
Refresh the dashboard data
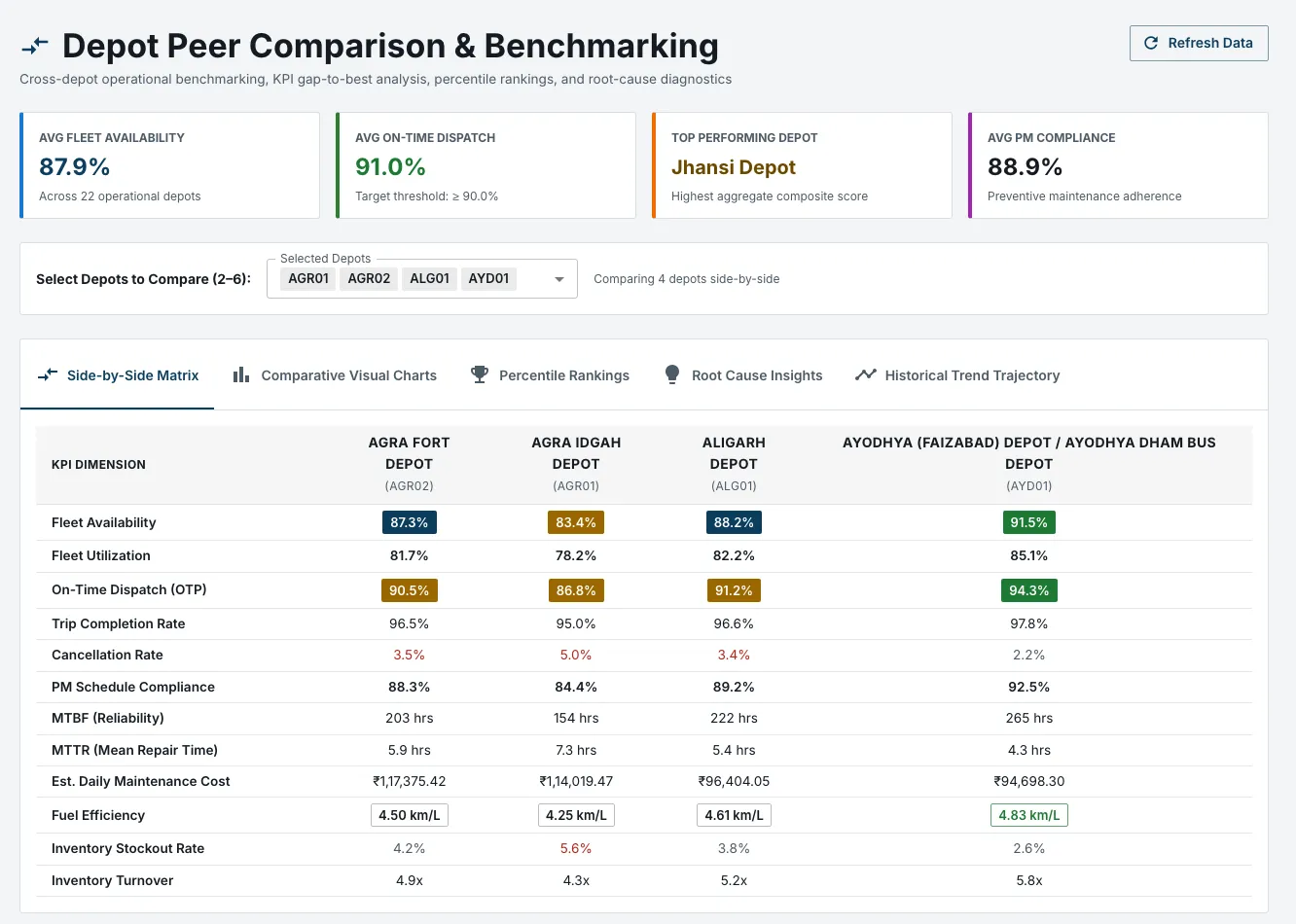(x=1199, y=43)
